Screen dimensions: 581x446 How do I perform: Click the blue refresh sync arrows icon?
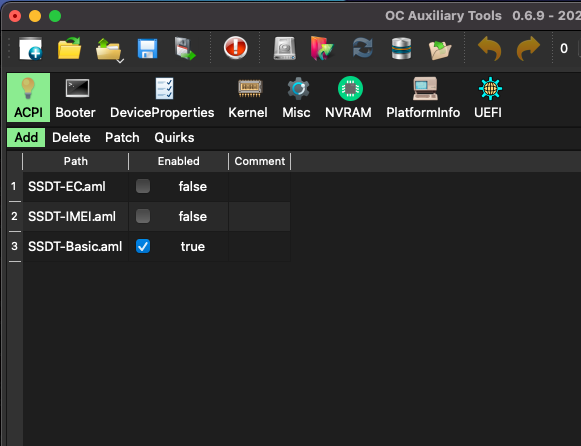[x=362, y=48]
